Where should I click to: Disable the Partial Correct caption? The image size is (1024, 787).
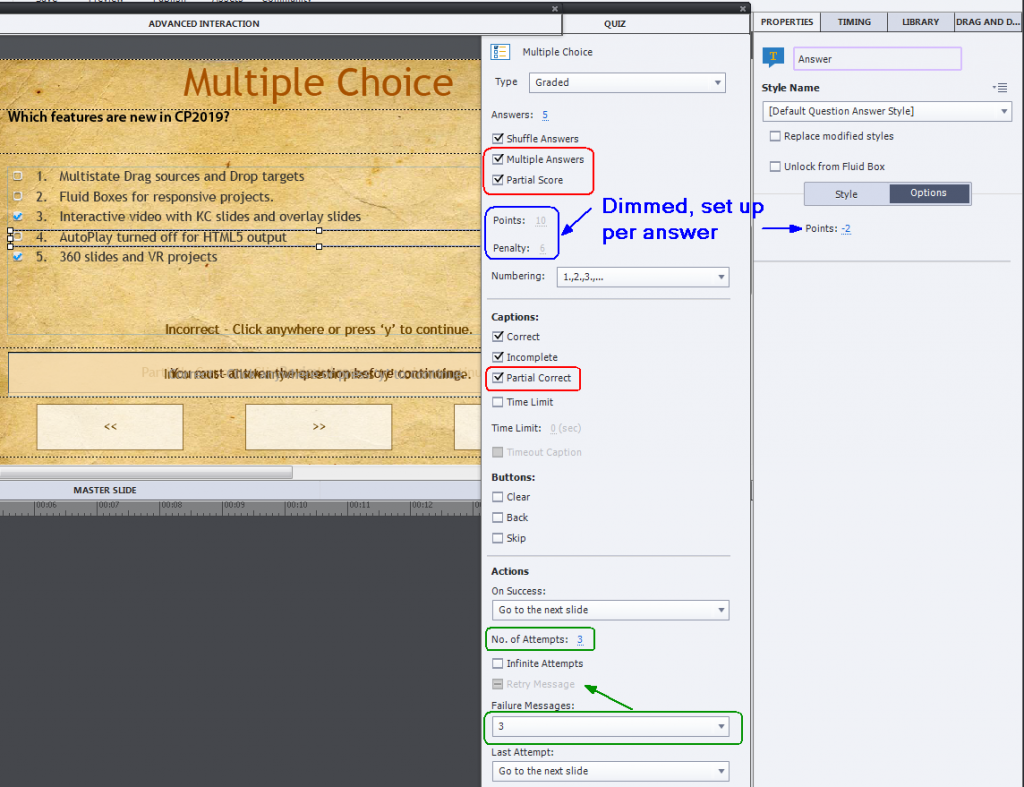(x=498, y=378)
